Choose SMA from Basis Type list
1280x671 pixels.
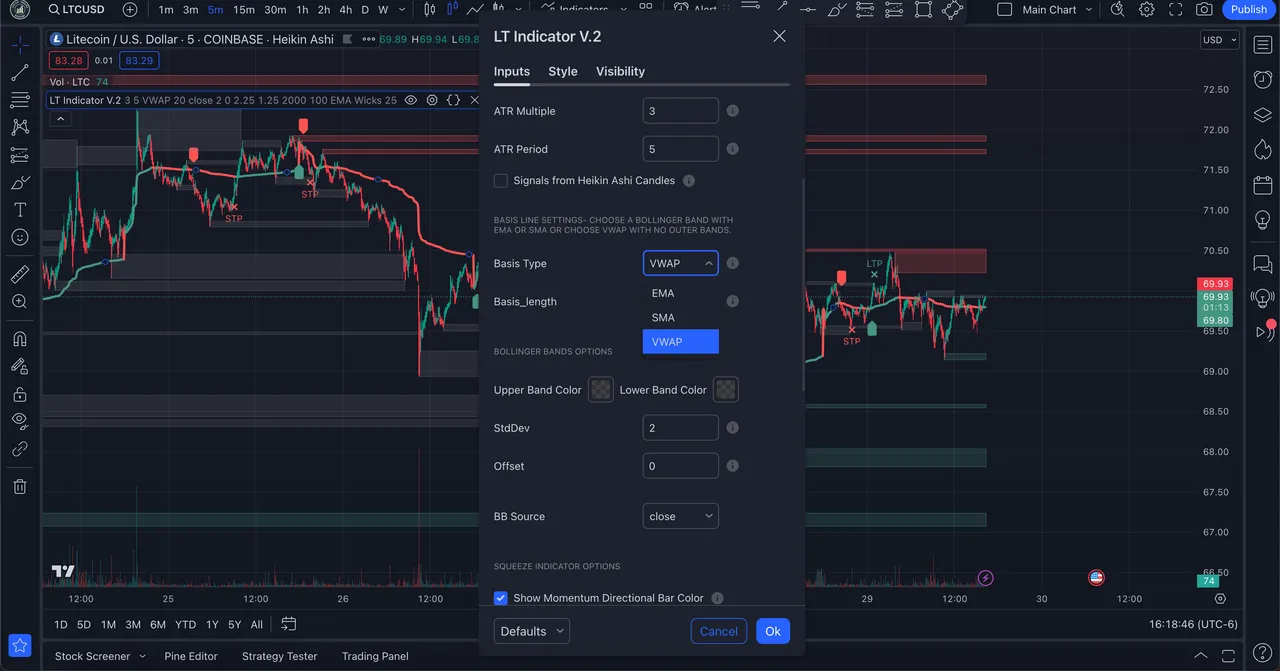point(680,317)
